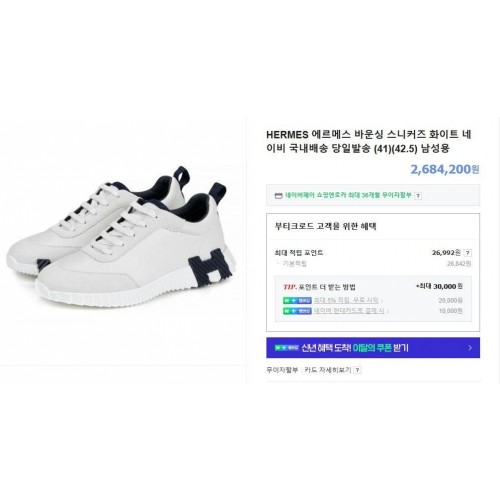Click the 2,684,200원 price

pos(445,169)
